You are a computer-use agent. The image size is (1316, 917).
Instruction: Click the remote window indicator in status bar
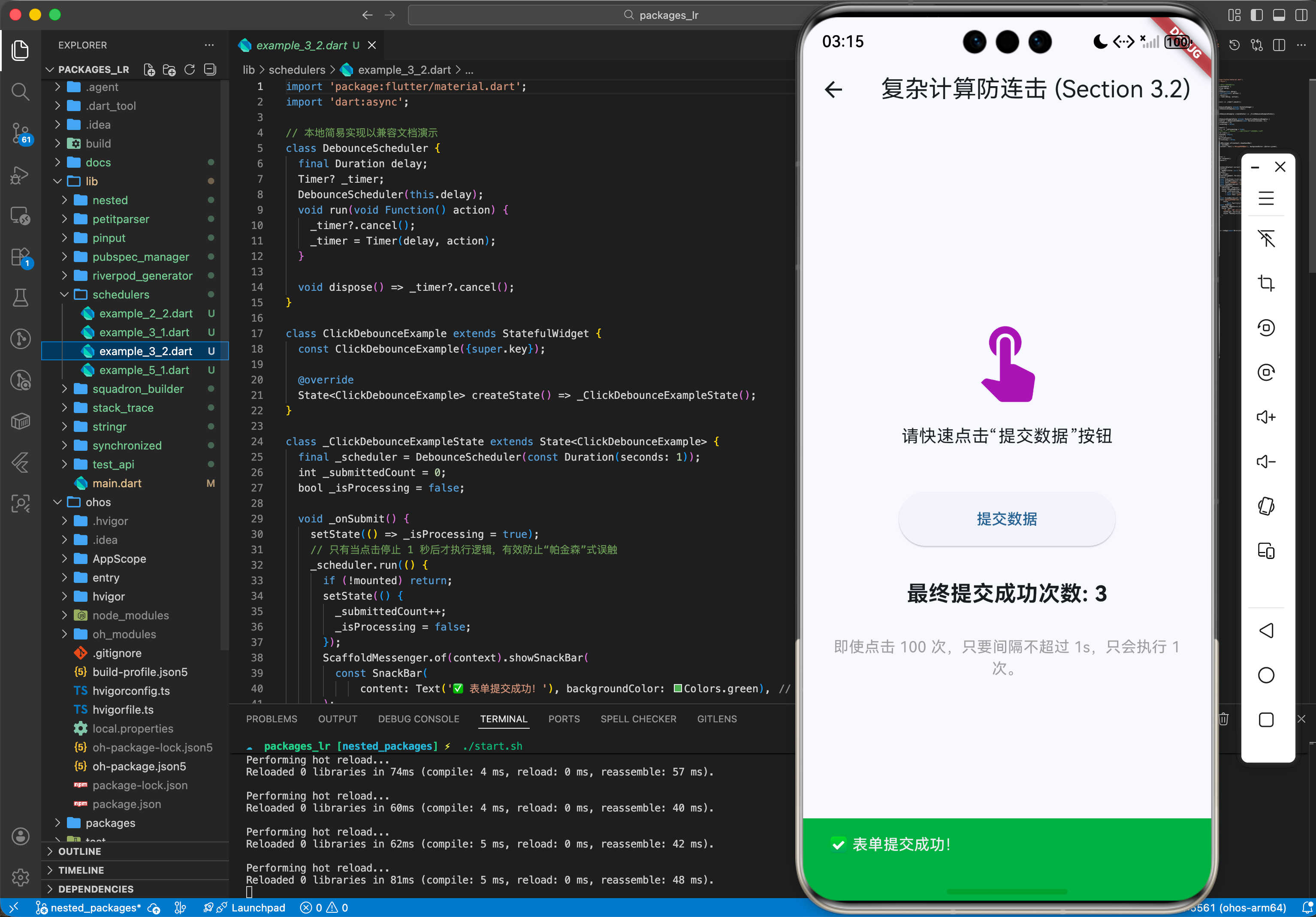point(14,908)
